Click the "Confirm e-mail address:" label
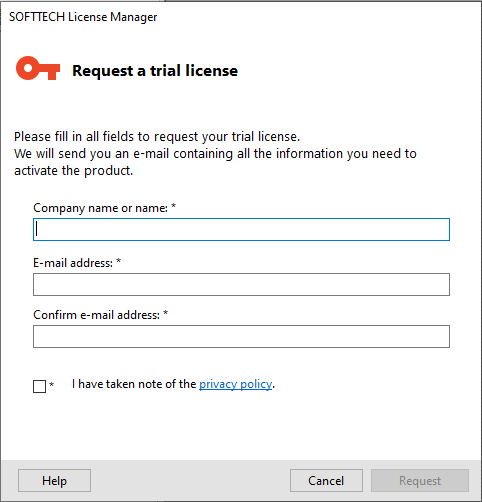 (96, 315)
